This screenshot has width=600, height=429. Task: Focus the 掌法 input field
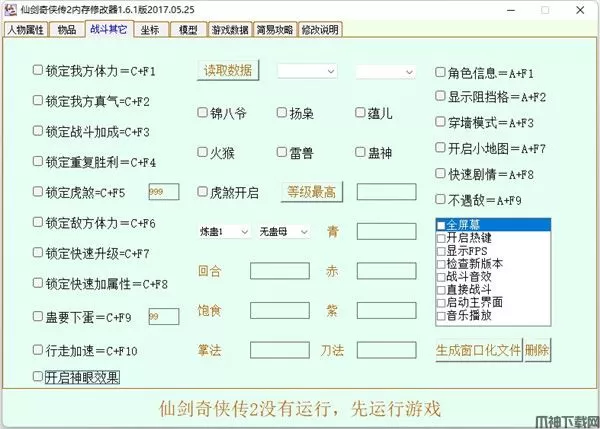click(280, 350)
